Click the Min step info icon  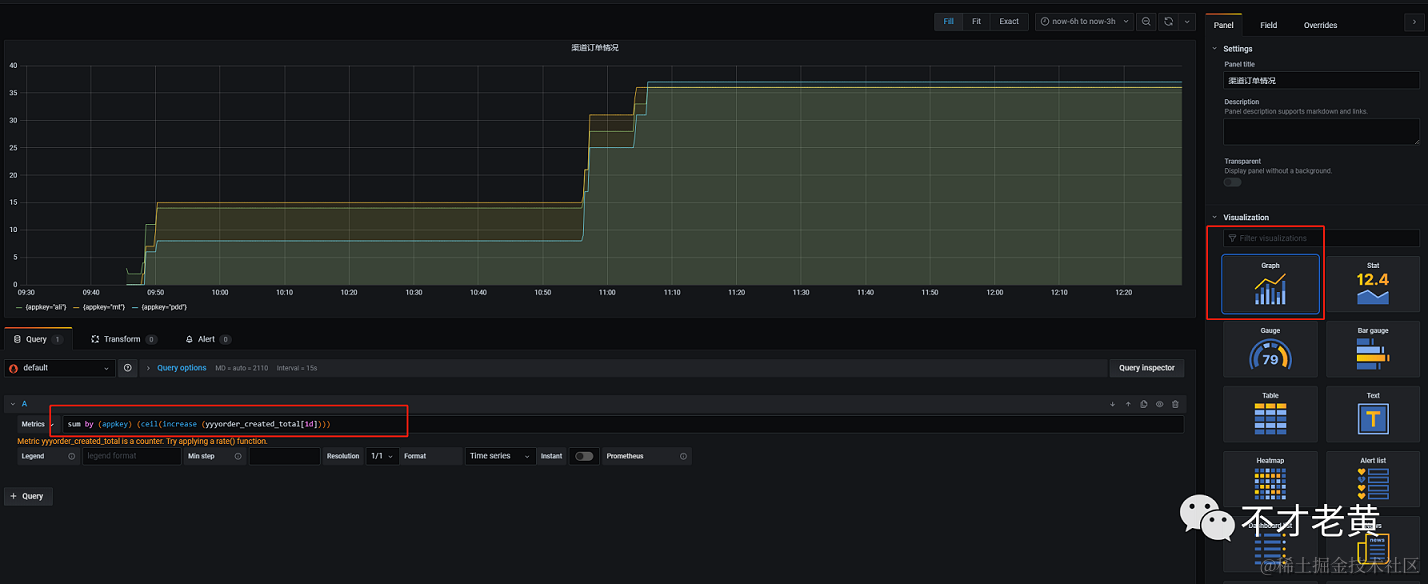pos(239,456)
